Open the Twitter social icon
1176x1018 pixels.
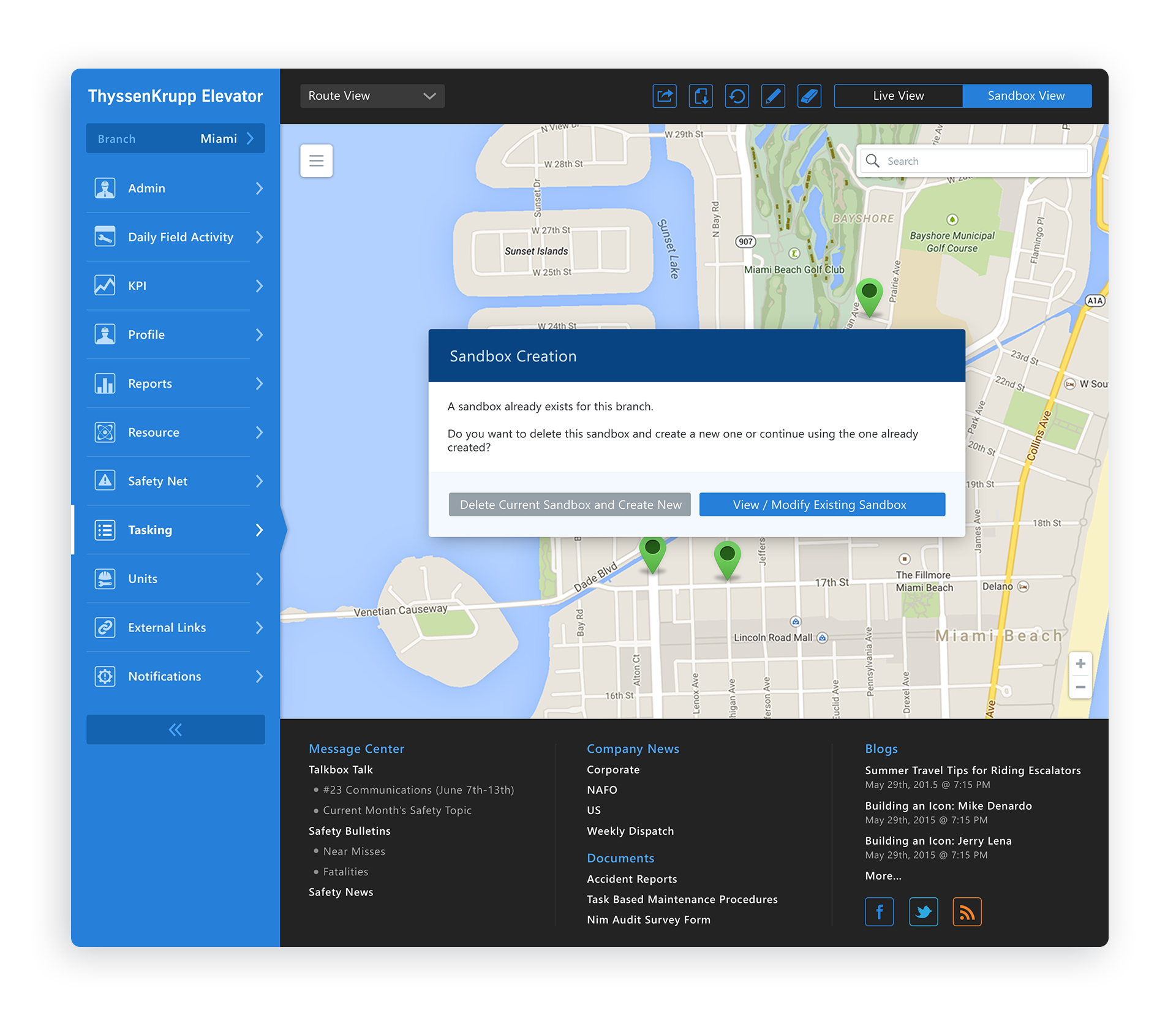pos(924,912)
